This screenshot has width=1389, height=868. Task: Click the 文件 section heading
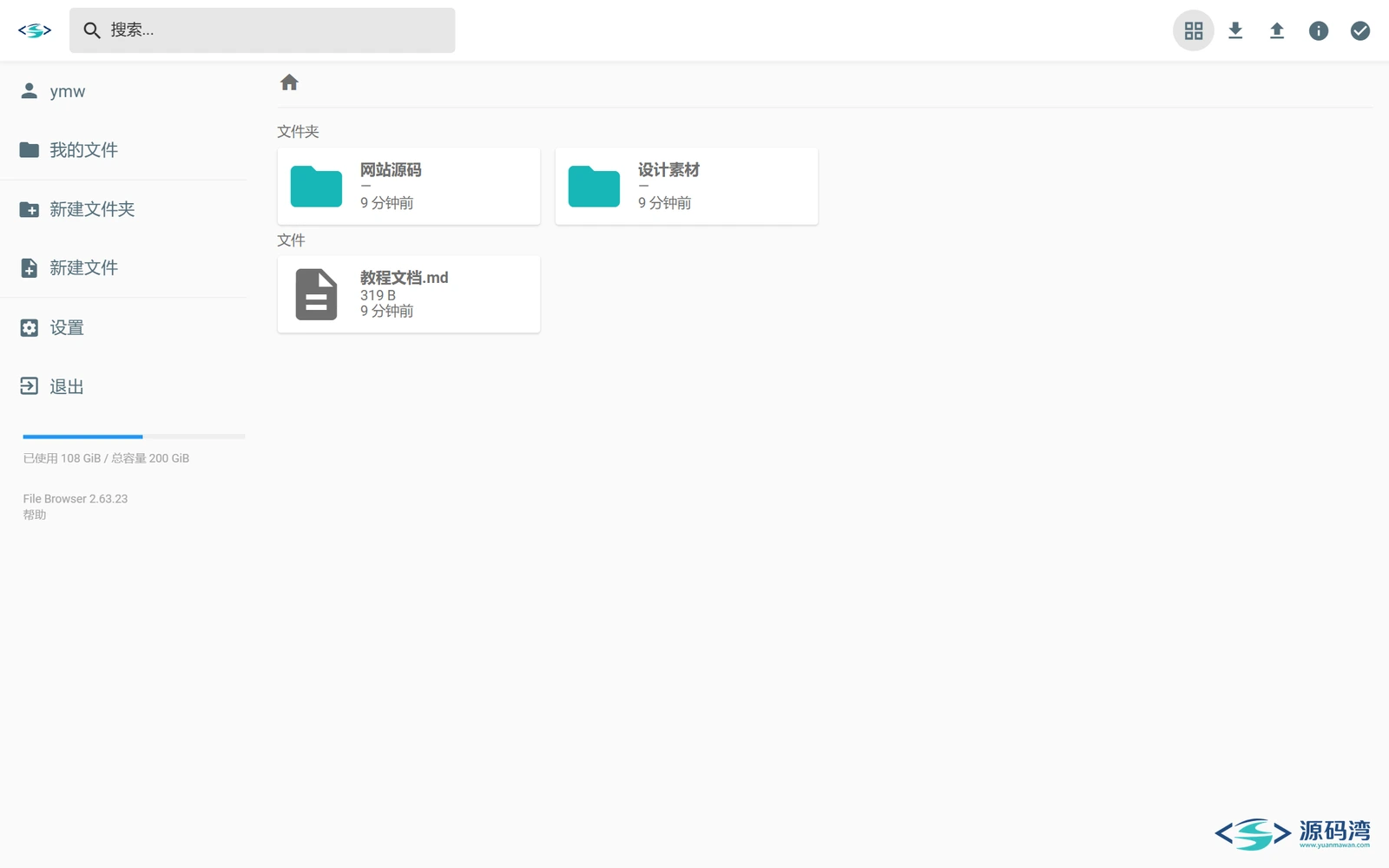click(291, 240)
